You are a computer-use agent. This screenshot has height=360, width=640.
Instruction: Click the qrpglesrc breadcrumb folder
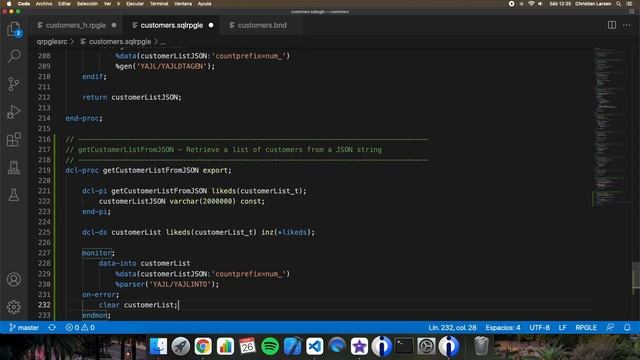point(52,42)
